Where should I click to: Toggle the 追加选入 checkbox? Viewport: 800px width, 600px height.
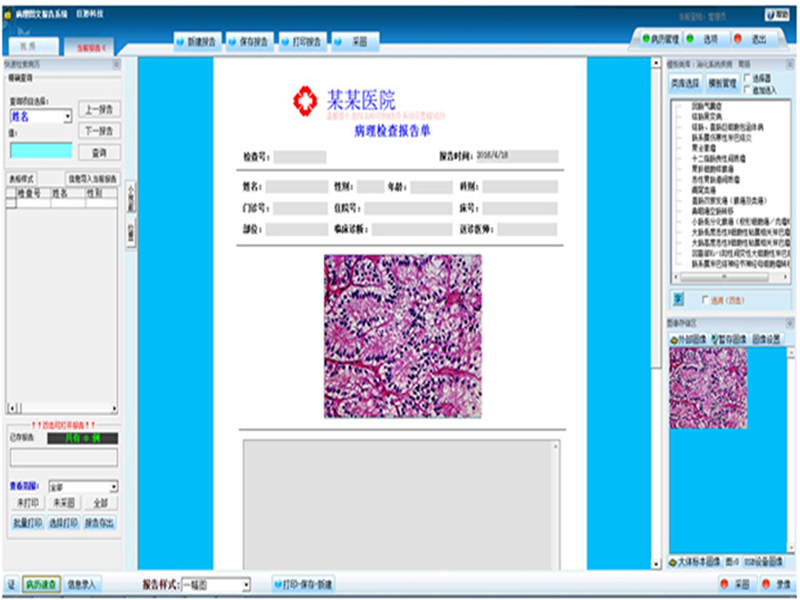pyautogui.click(x=750, y=88)
